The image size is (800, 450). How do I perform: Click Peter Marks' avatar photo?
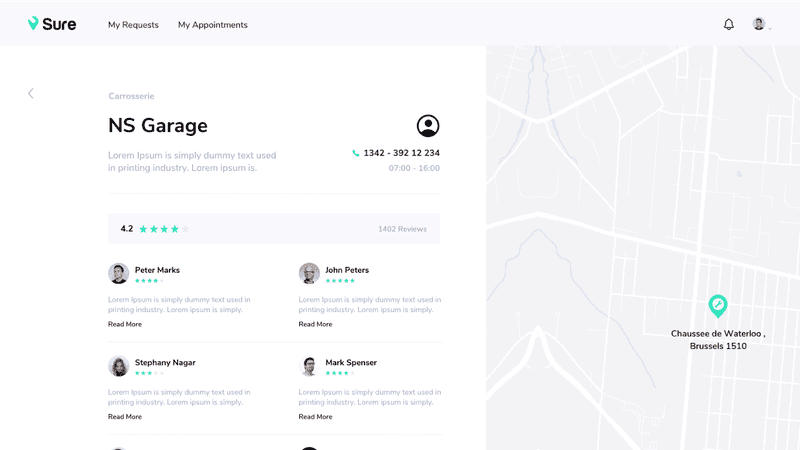click(119, 273)
